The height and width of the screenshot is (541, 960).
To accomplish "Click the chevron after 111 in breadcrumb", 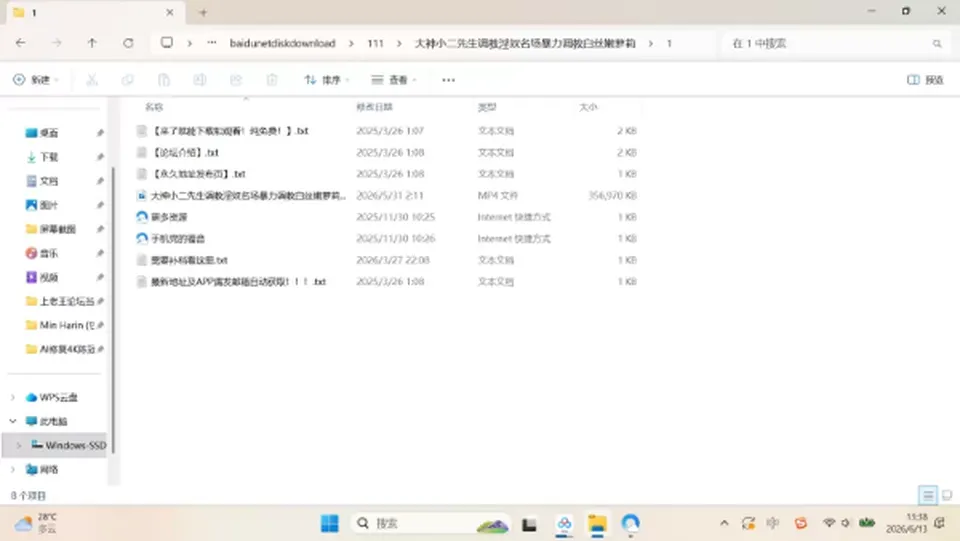I will tap(399, 43).
